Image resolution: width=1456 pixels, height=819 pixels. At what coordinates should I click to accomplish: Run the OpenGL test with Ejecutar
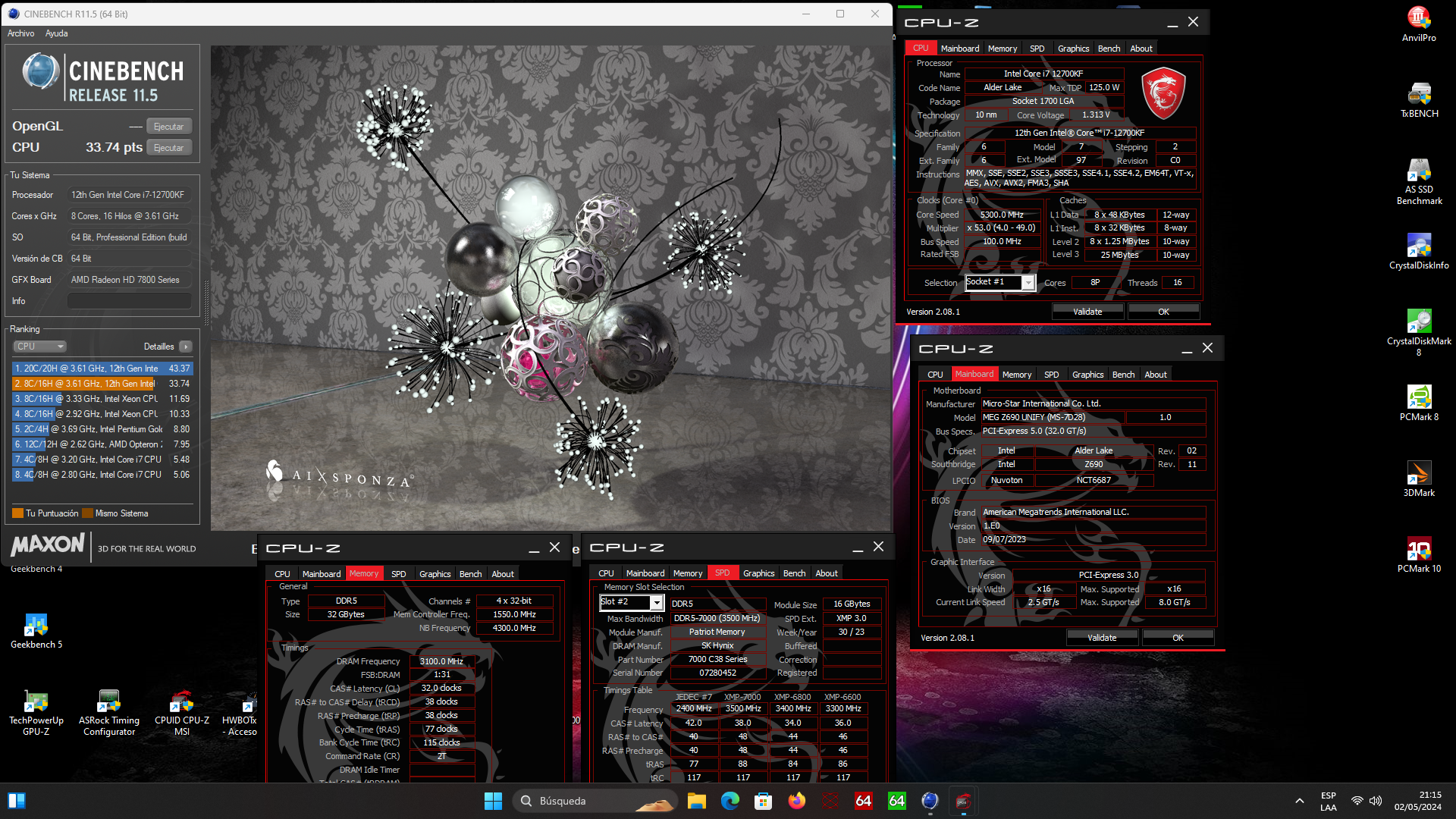coord(168,127)
